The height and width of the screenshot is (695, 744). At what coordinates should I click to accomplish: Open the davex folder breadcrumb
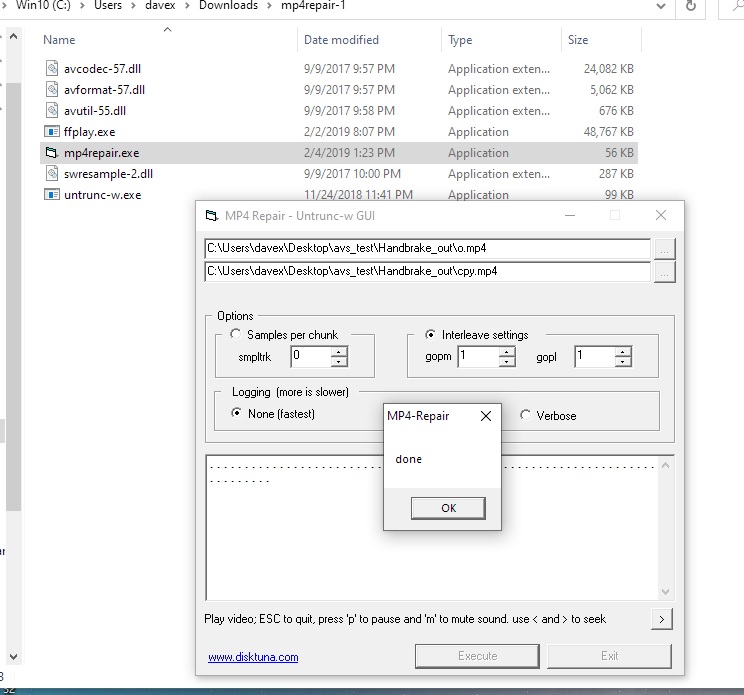[x=160, y=6]
